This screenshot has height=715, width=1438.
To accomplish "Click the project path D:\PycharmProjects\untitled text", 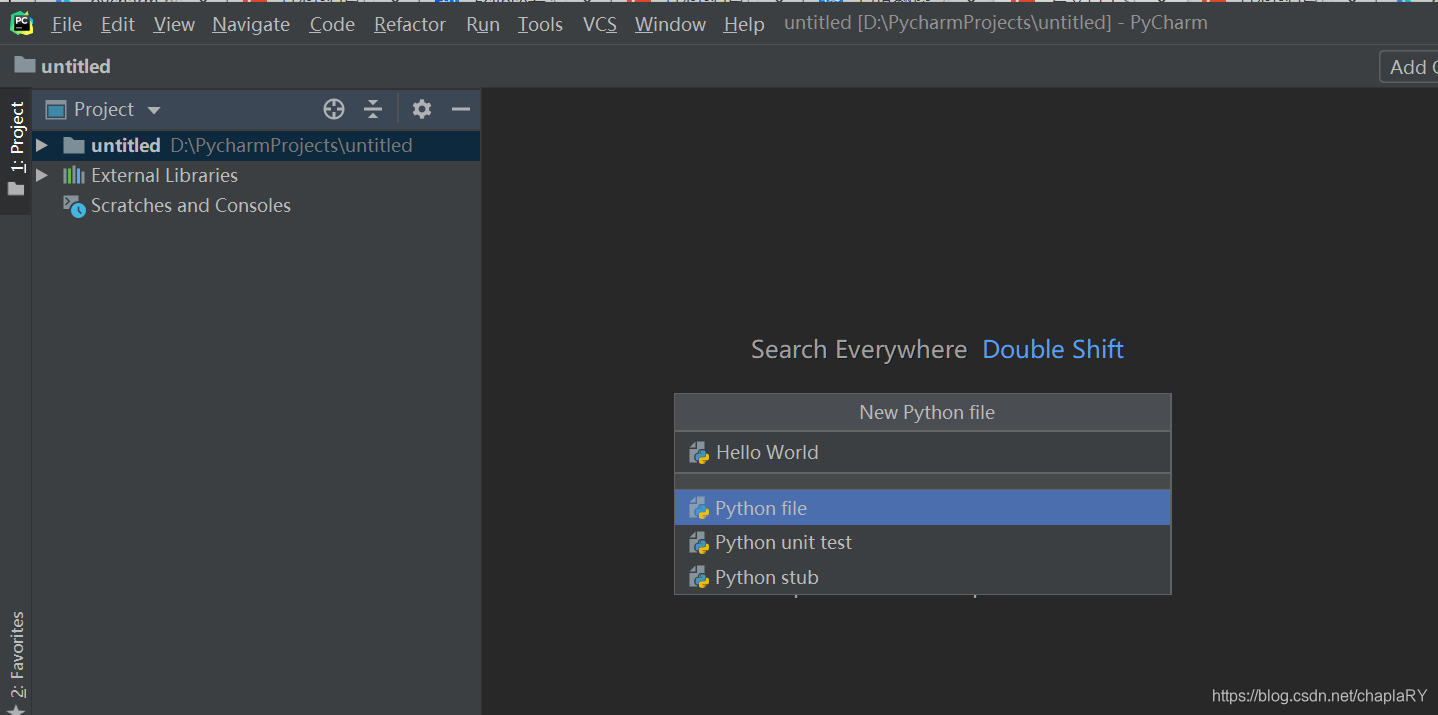I will [x=291, y=145].
